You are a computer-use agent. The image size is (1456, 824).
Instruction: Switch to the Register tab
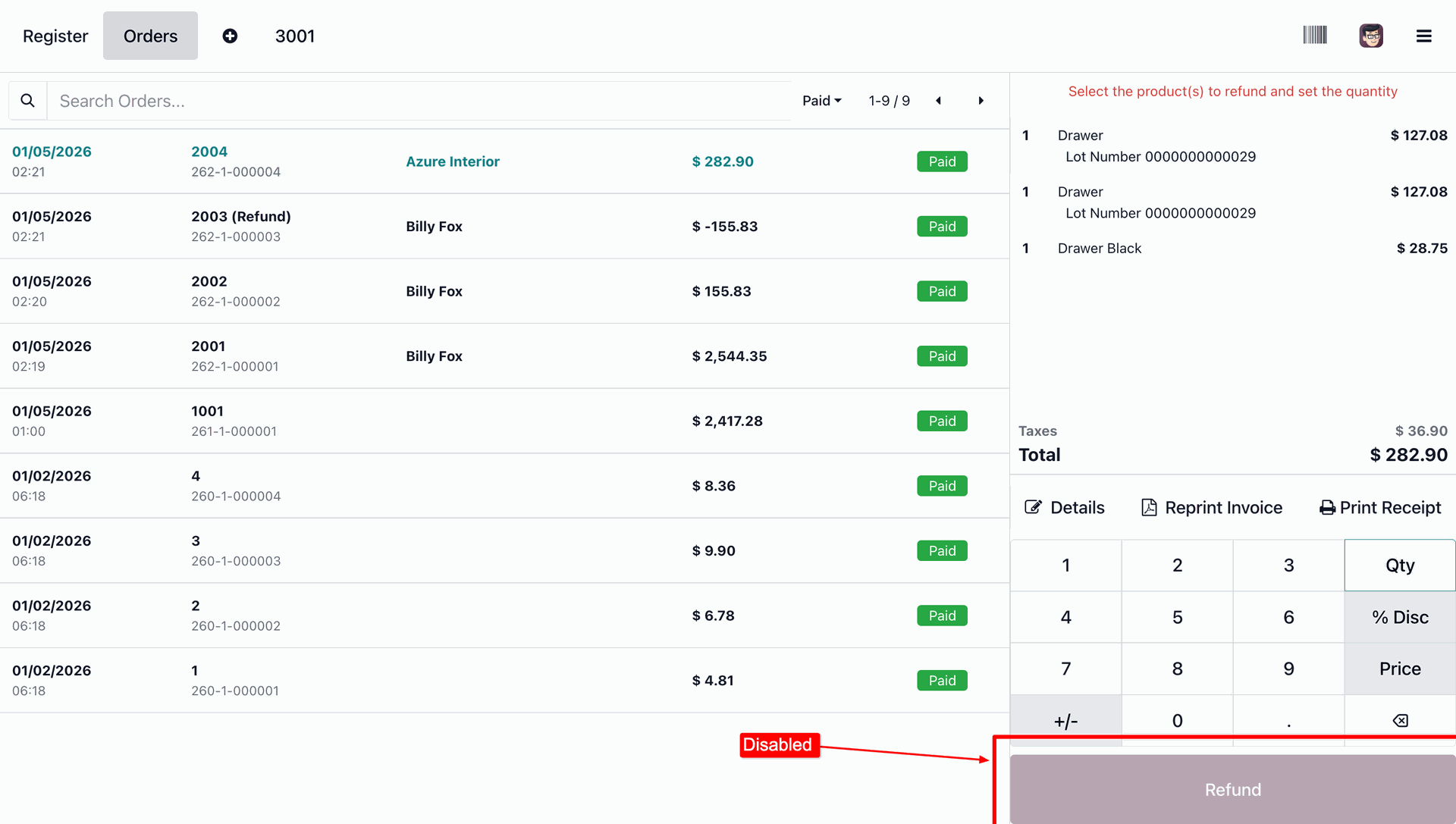[x=55, y=36]
